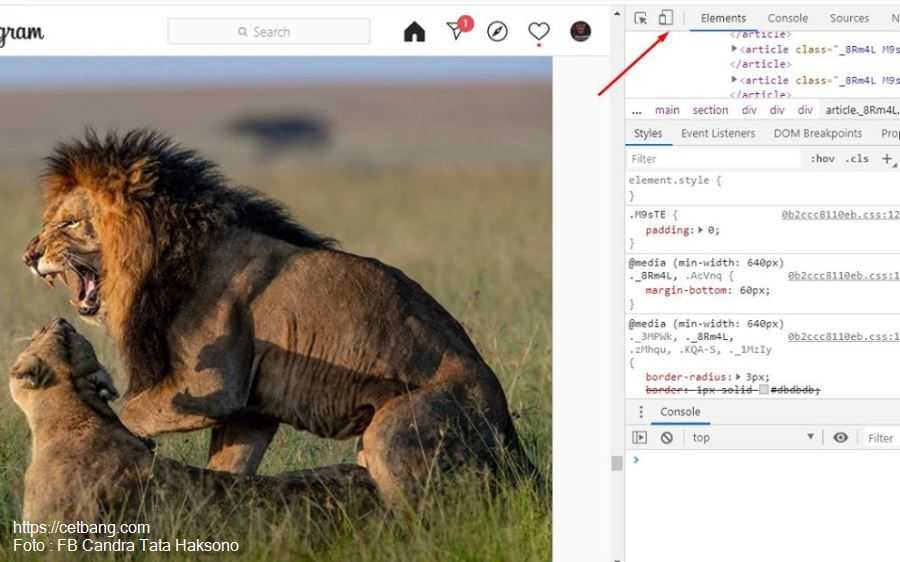Select the Styles pane tab
900x562 pixels.
point(648,133)
